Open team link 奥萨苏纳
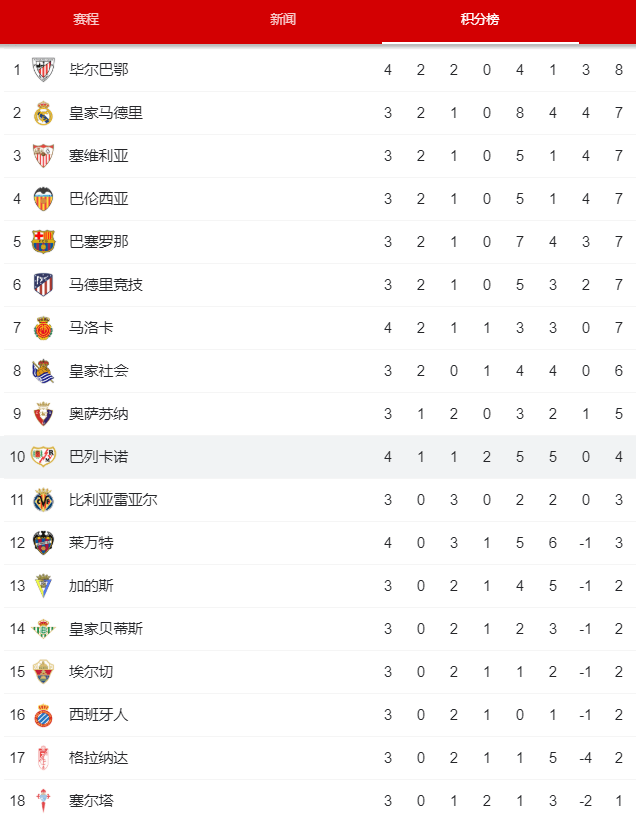Screen dimensions: 636x818 click(x=99, y=414)
